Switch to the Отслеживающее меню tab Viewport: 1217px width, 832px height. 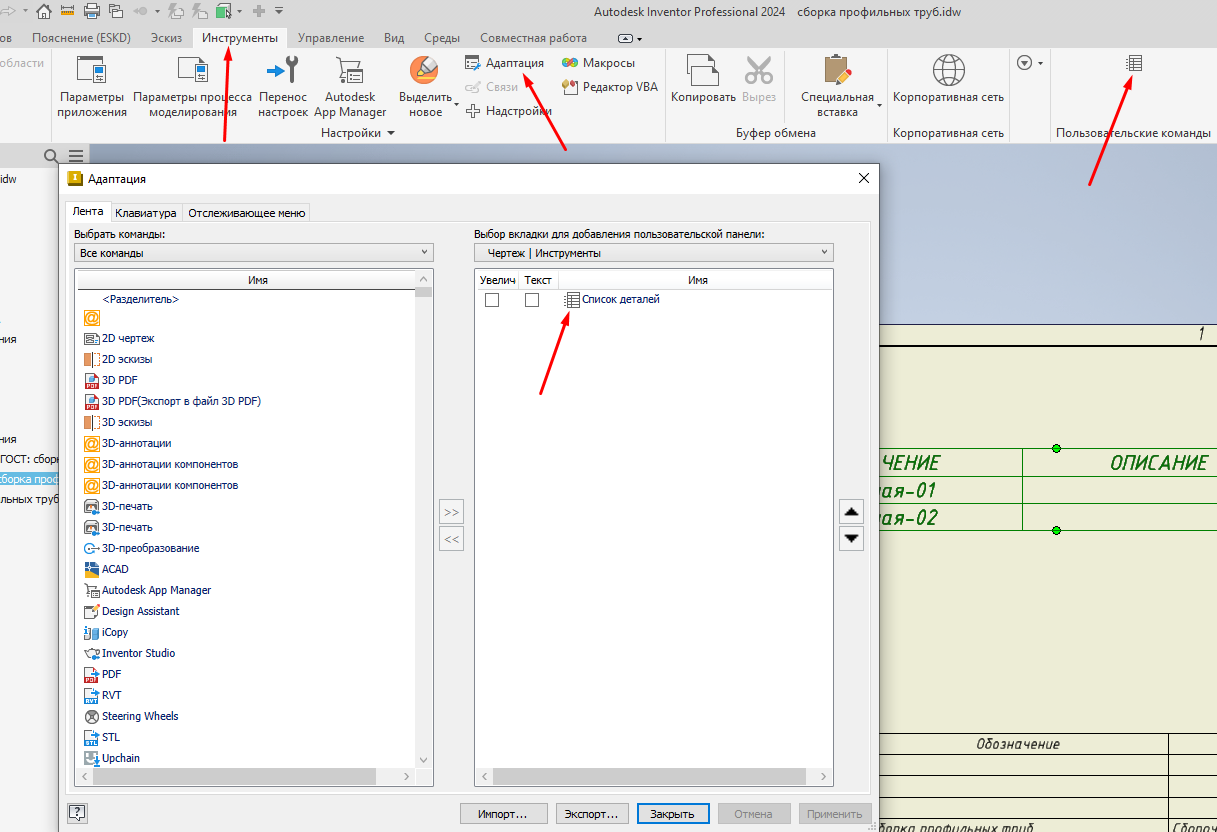tap(246, 213)
